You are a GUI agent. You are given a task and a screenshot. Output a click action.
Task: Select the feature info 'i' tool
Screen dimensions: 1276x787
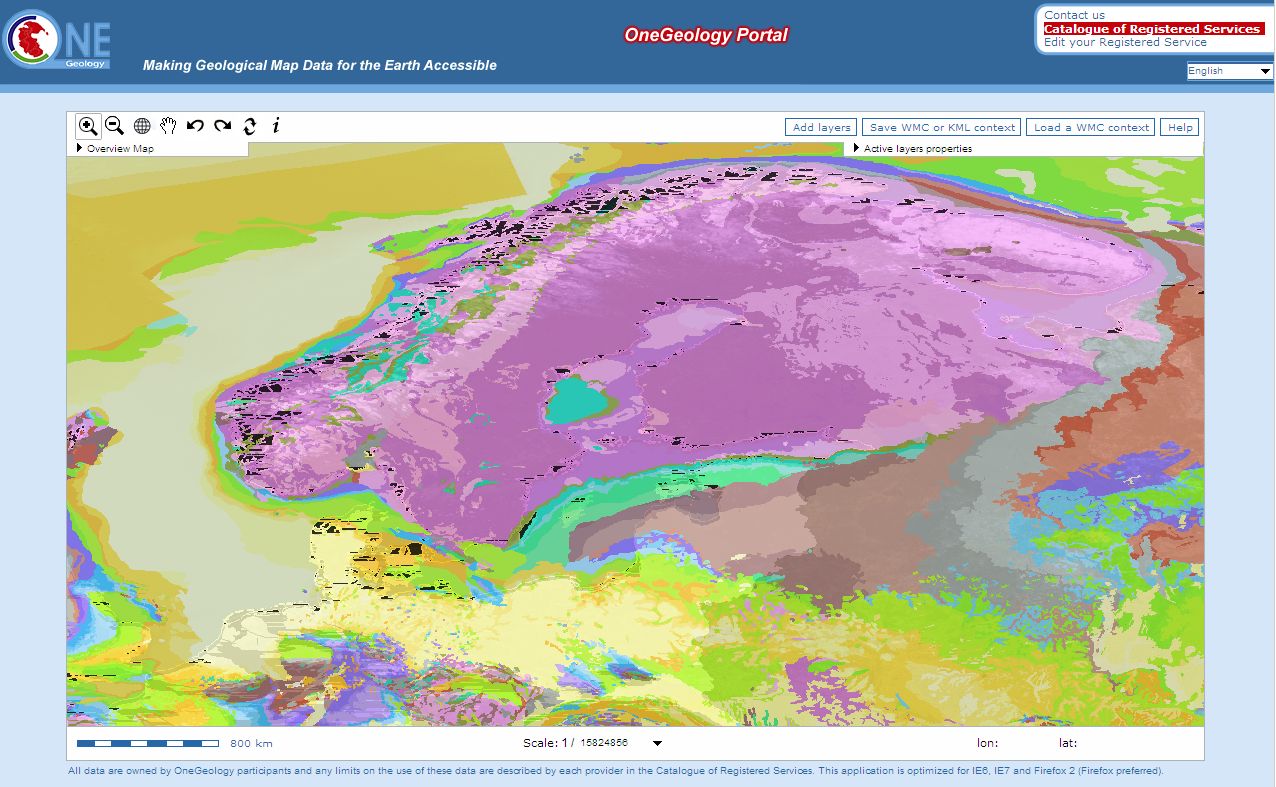click(277, 126)
